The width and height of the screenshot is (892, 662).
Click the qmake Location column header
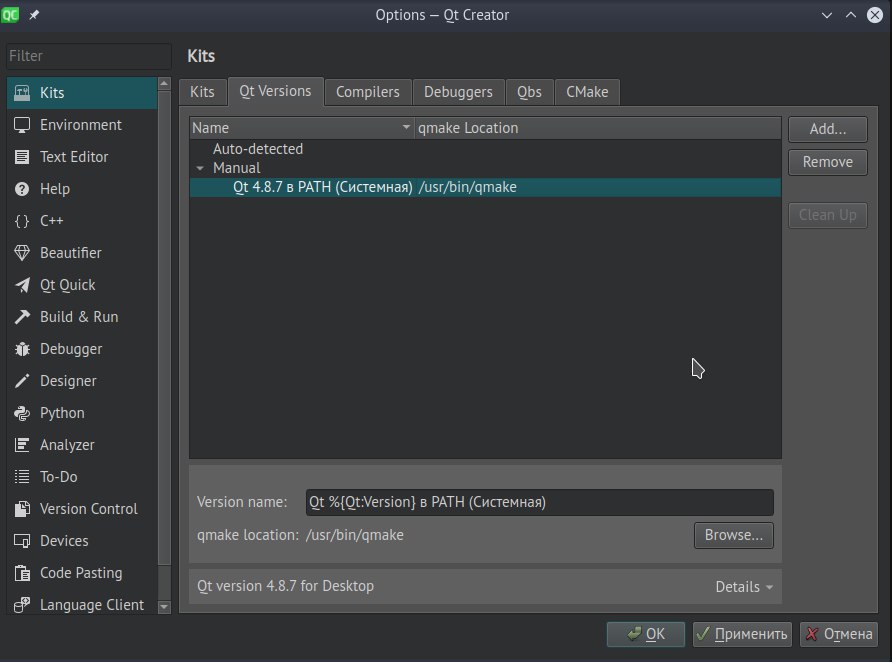point(598,128)
